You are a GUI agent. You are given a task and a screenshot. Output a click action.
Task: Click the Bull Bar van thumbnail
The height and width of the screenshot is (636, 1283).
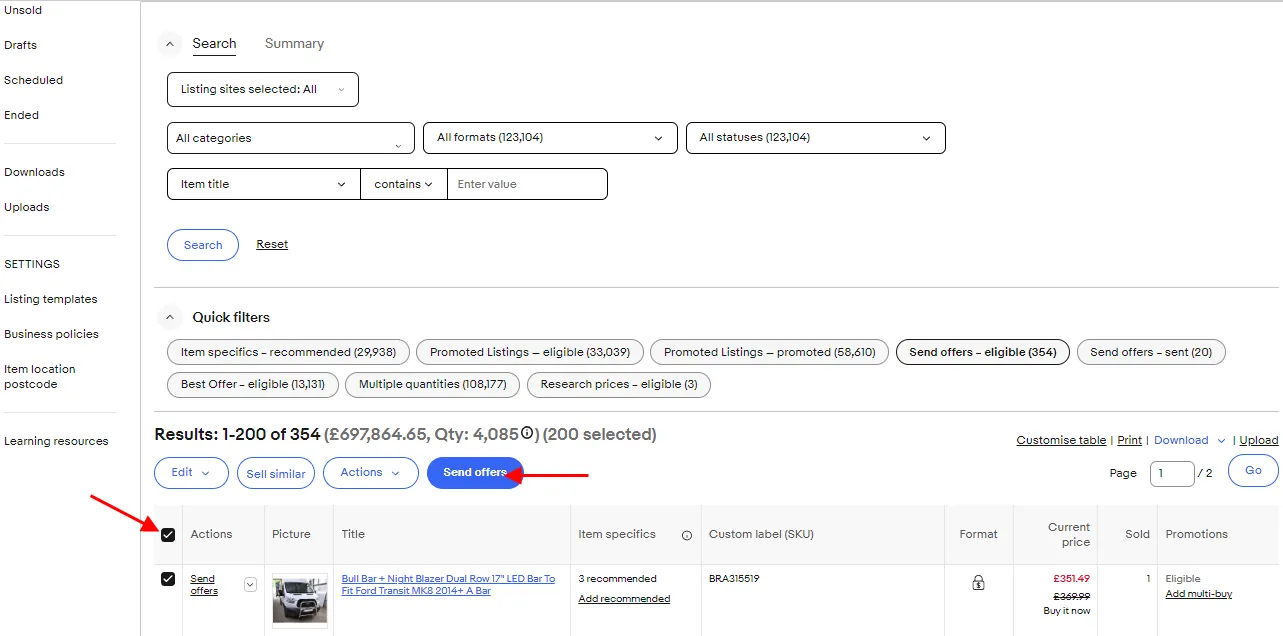click(300, 600)
